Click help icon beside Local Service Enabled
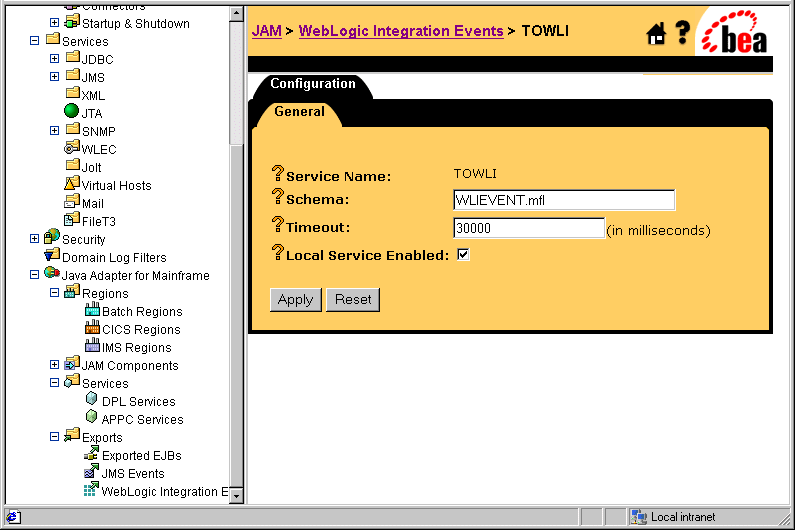The height and width of the screenshot is (530, 795). coord(277,252)
